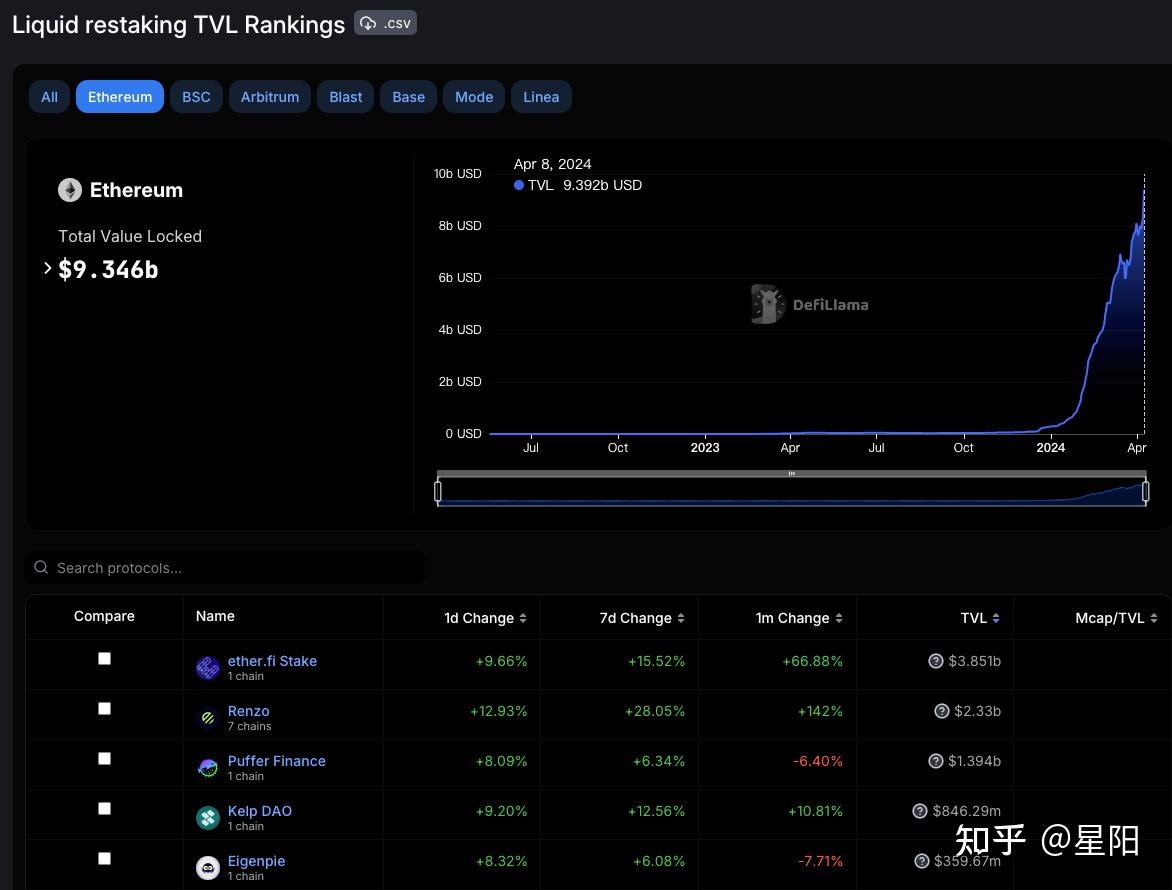This screenshot has height=890, width=1172.
Task: Click the Ethereum logo icon
Action: click(x=70, y=190)
